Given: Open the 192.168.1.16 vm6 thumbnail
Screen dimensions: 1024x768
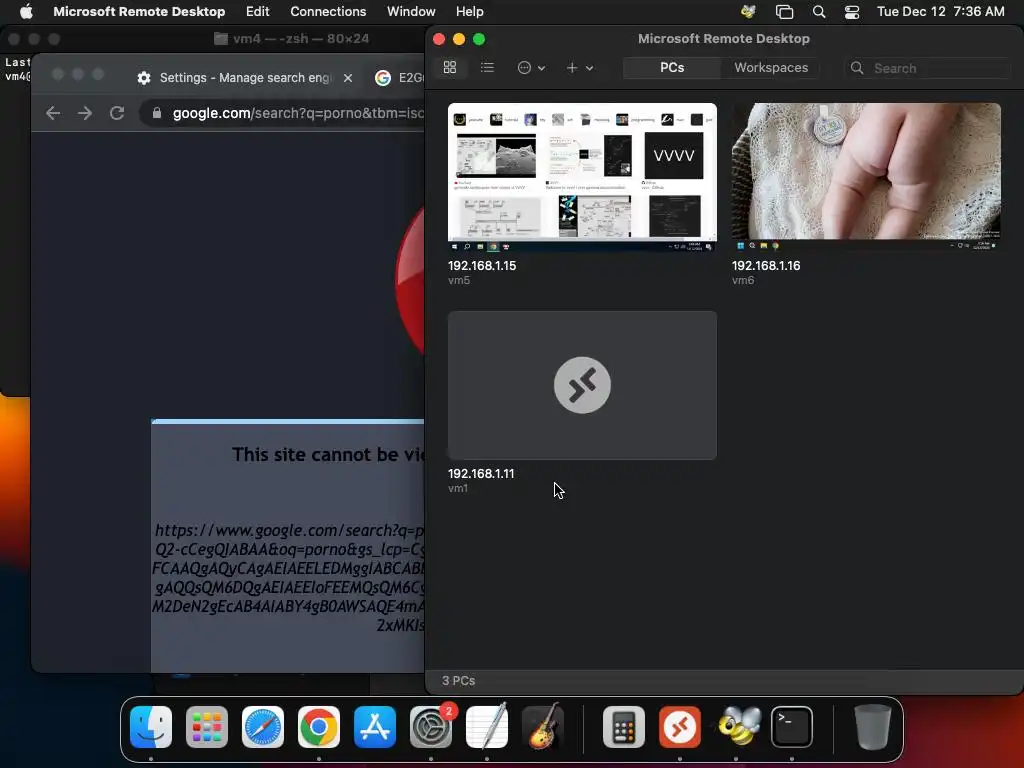Looking at the screenshot, I should pyautogui.click(x=866, y=177).
